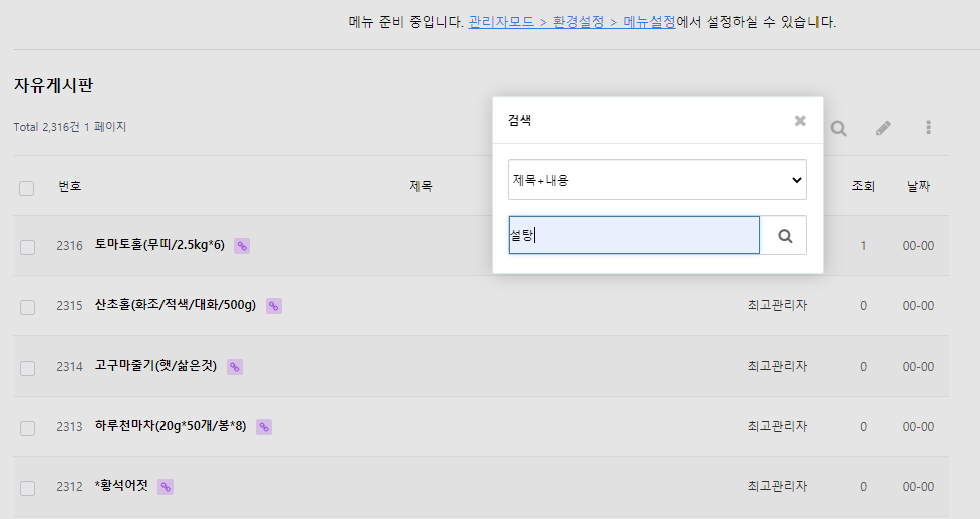Check the box for post 2314
Image resolution: width=980 pixels, height=519 pixels.
click(28, 368)
